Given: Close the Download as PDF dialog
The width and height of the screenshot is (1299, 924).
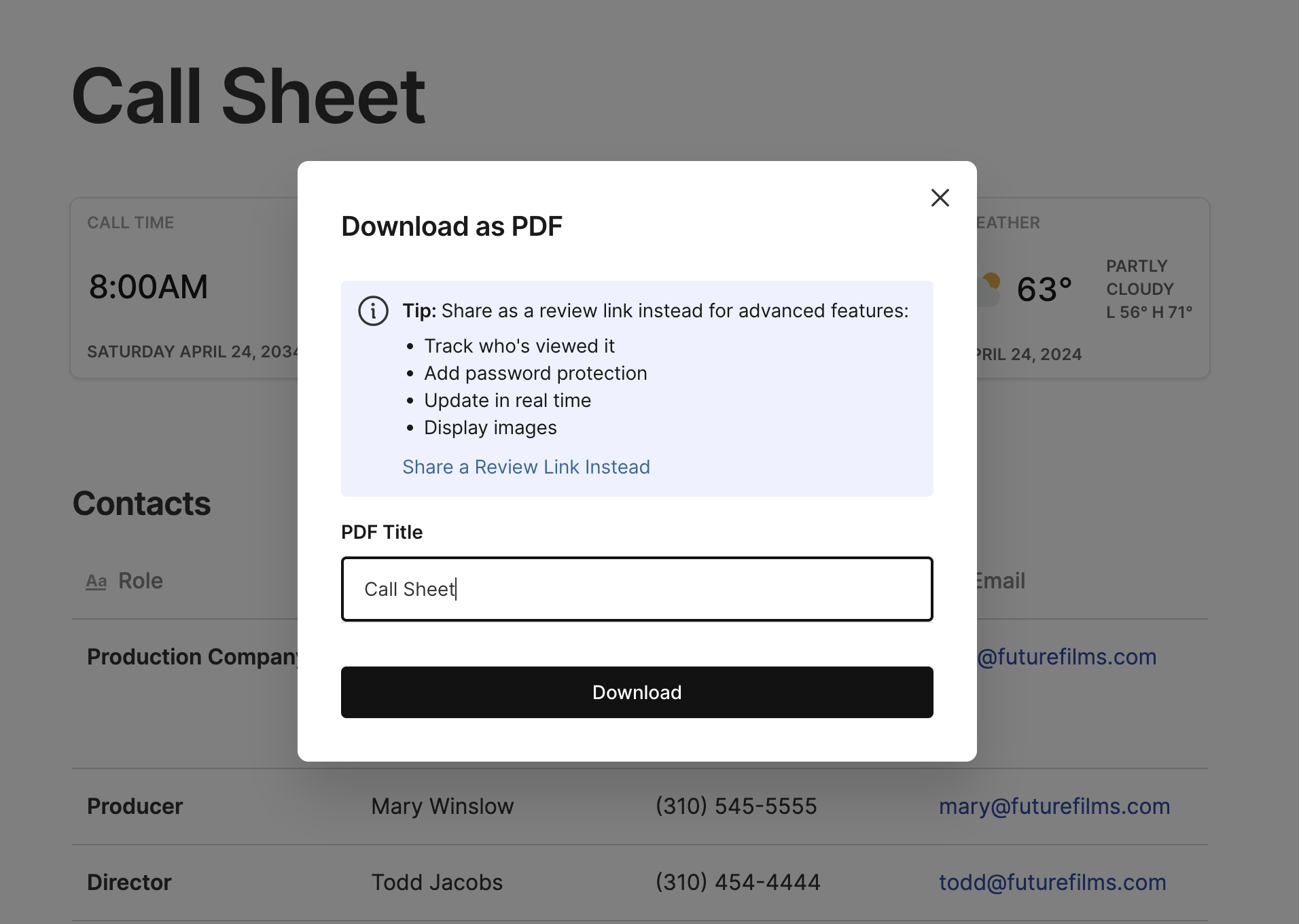Looking at the screenshot, I should [940, 198].
